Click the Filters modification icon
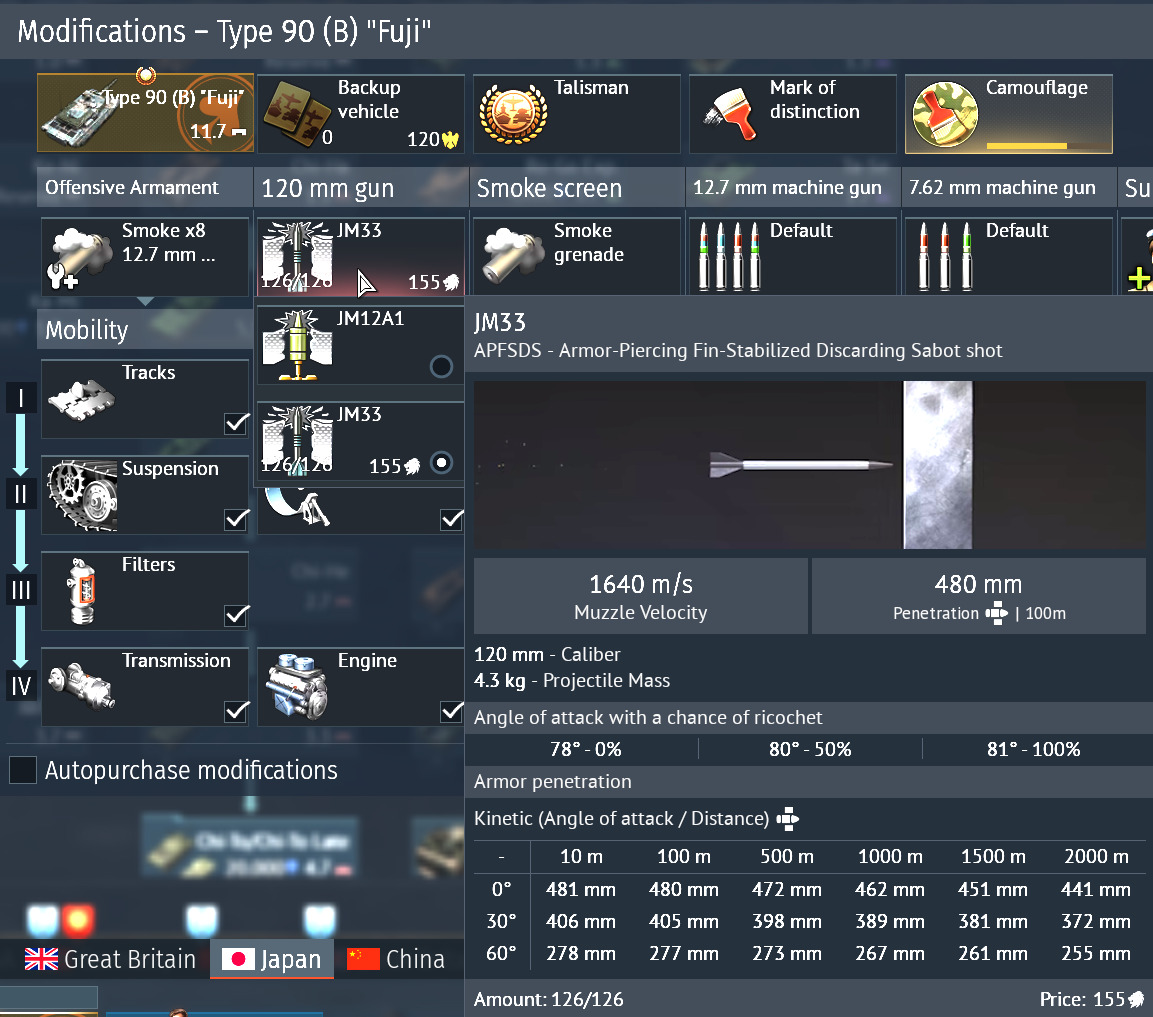 [x=81, y=591]
